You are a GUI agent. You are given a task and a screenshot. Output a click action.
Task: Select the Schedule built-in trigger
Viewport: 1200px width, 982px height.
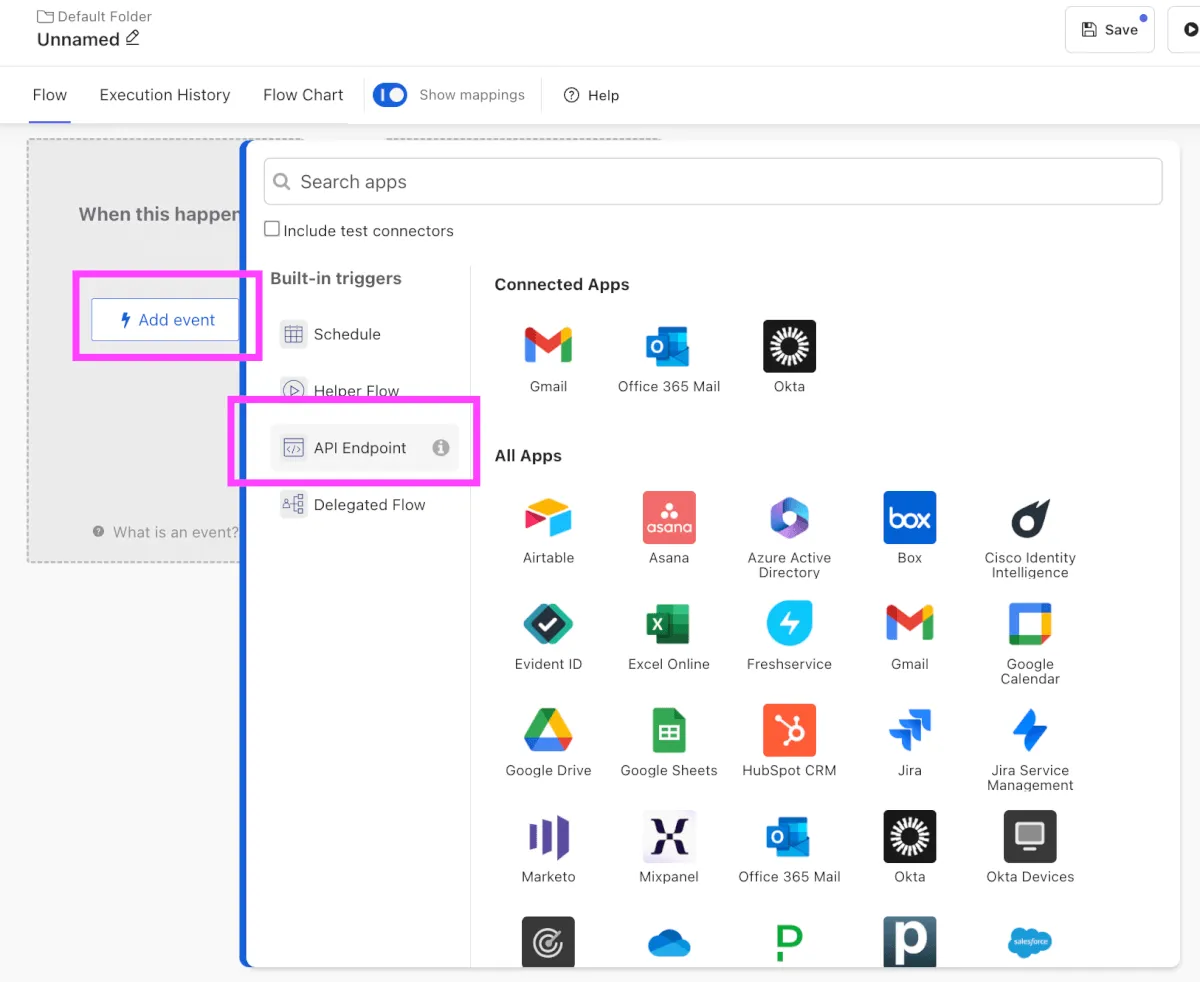coord(346,334)
